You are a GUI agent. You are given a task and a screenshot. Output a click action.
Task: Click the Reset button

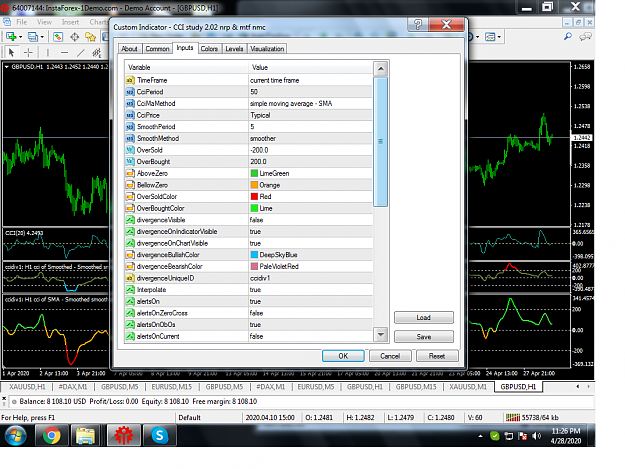(x=437, y=356)
